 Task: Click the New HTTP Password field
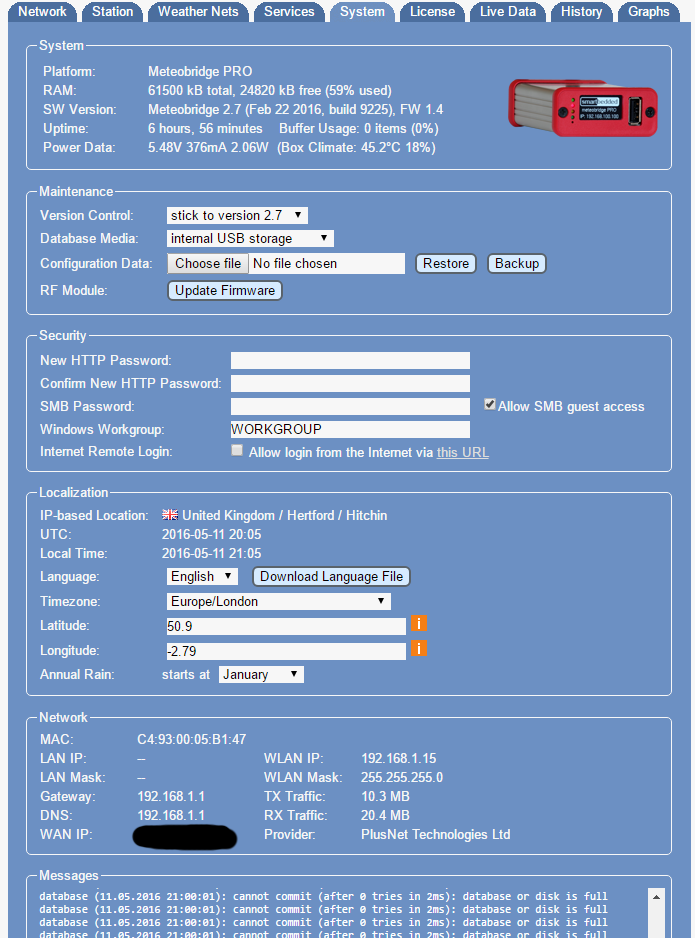point(350,361)
